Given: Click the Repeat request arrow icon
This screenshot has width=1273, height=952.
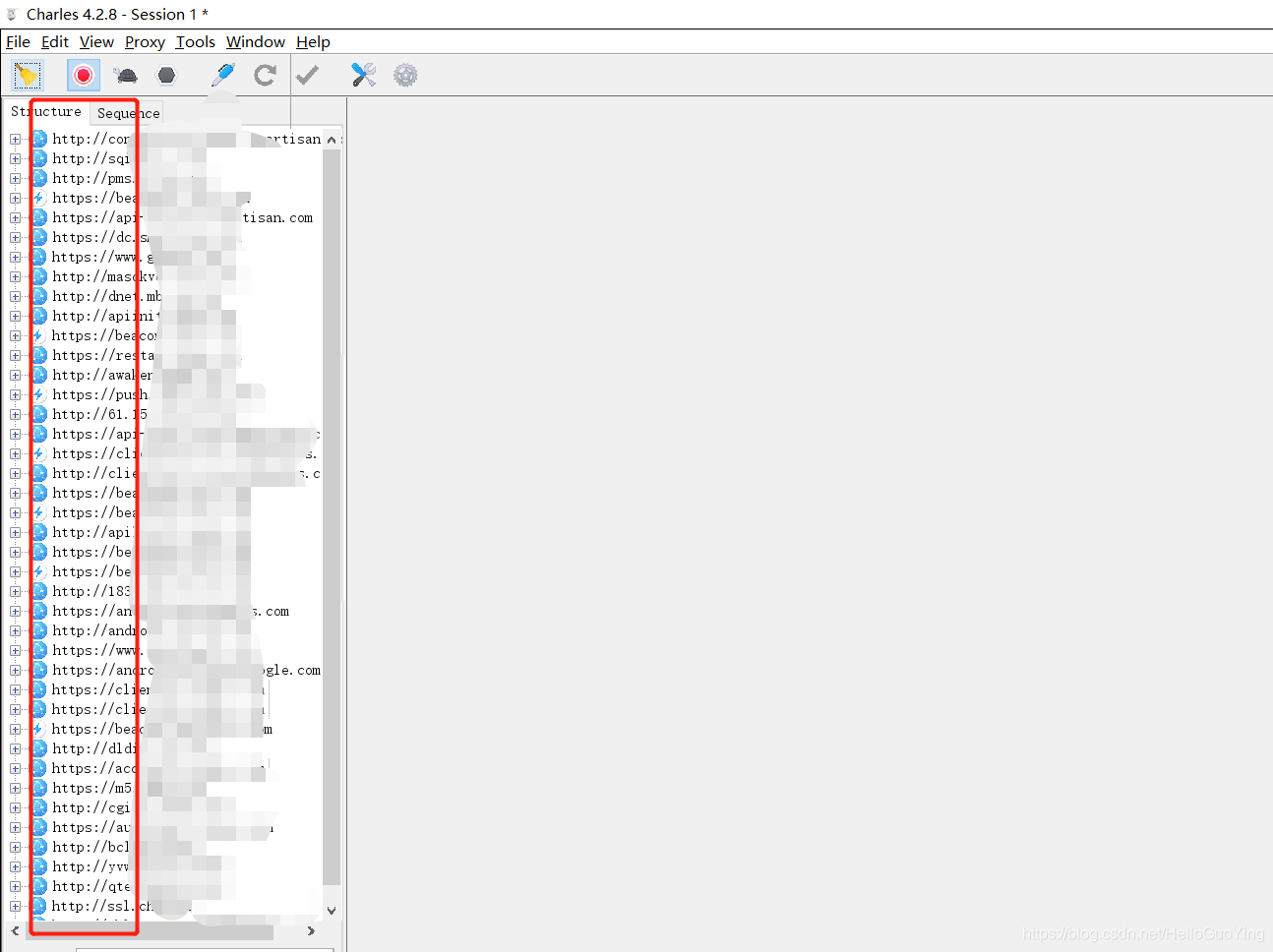Looking at the screenshot, I should point(265,75).
